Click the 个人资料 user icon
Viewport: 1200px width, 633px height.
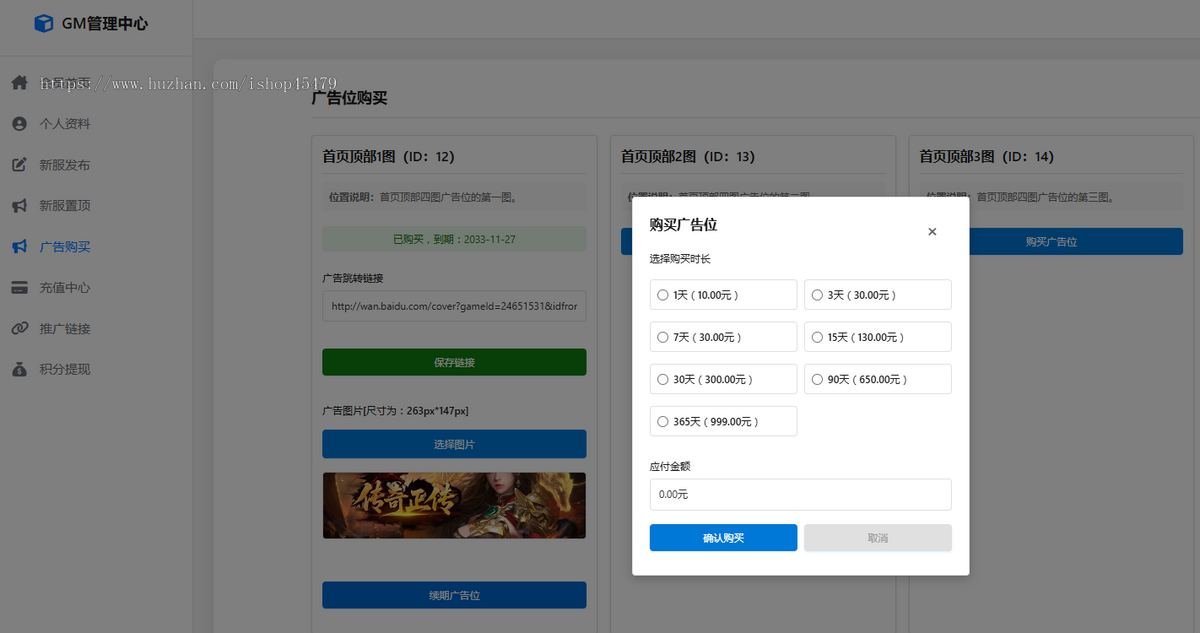point(19,124)
